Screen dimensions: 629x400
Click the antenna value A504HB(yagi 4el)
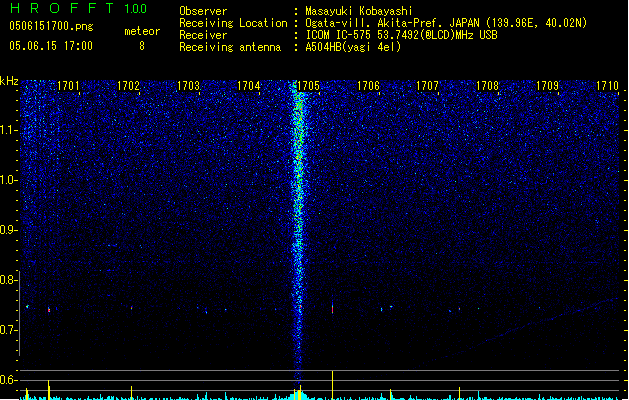tap(353, 47)
